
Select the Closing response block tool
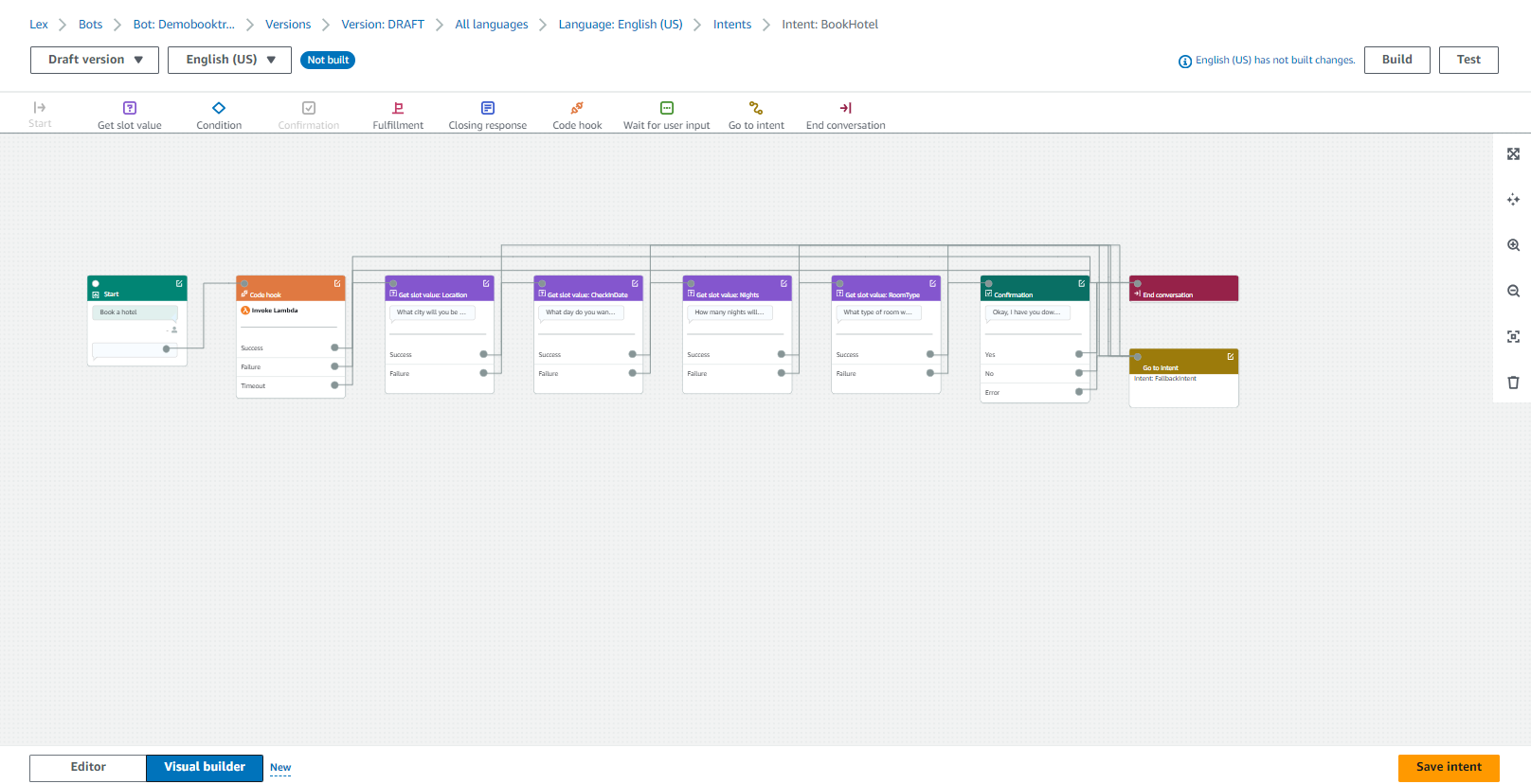(x=488, y=116)
